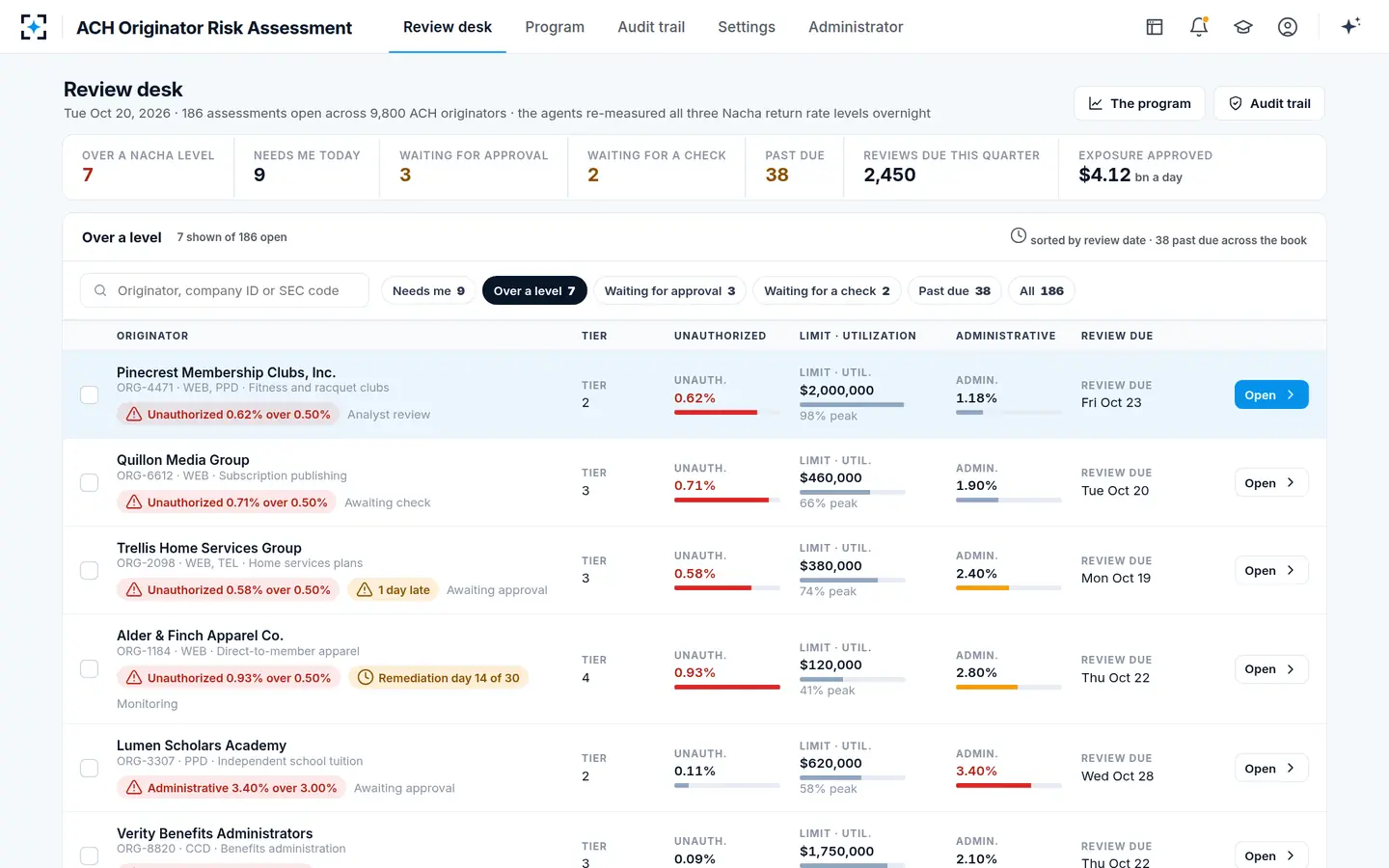Open the Administrator tab
The image size is (1389, 868).
[x=856, y=27]
